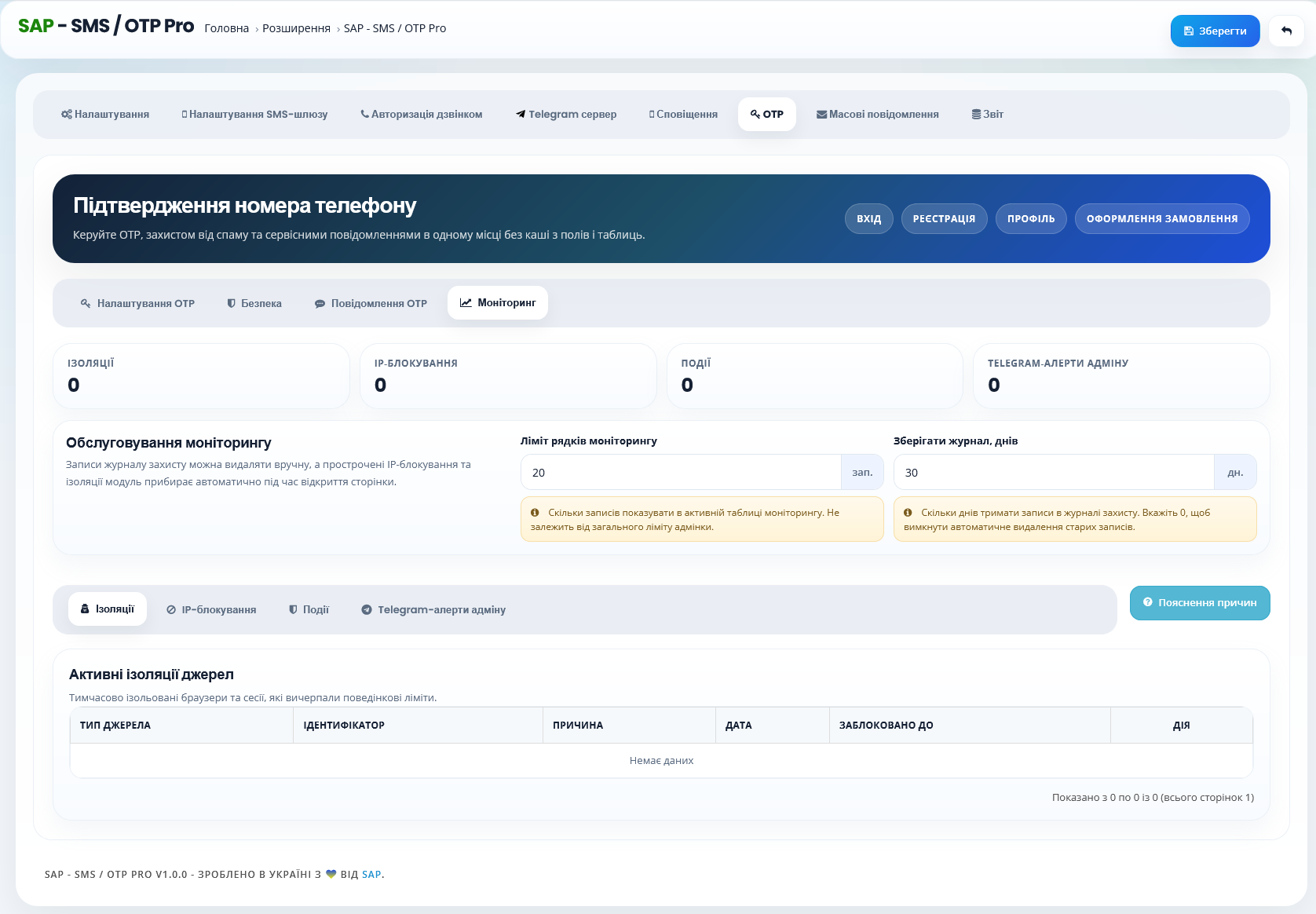Click the ПОДІЇ counter card
Image resolution: width=1316 pixels, height=914 pixels.
[815, 375]
